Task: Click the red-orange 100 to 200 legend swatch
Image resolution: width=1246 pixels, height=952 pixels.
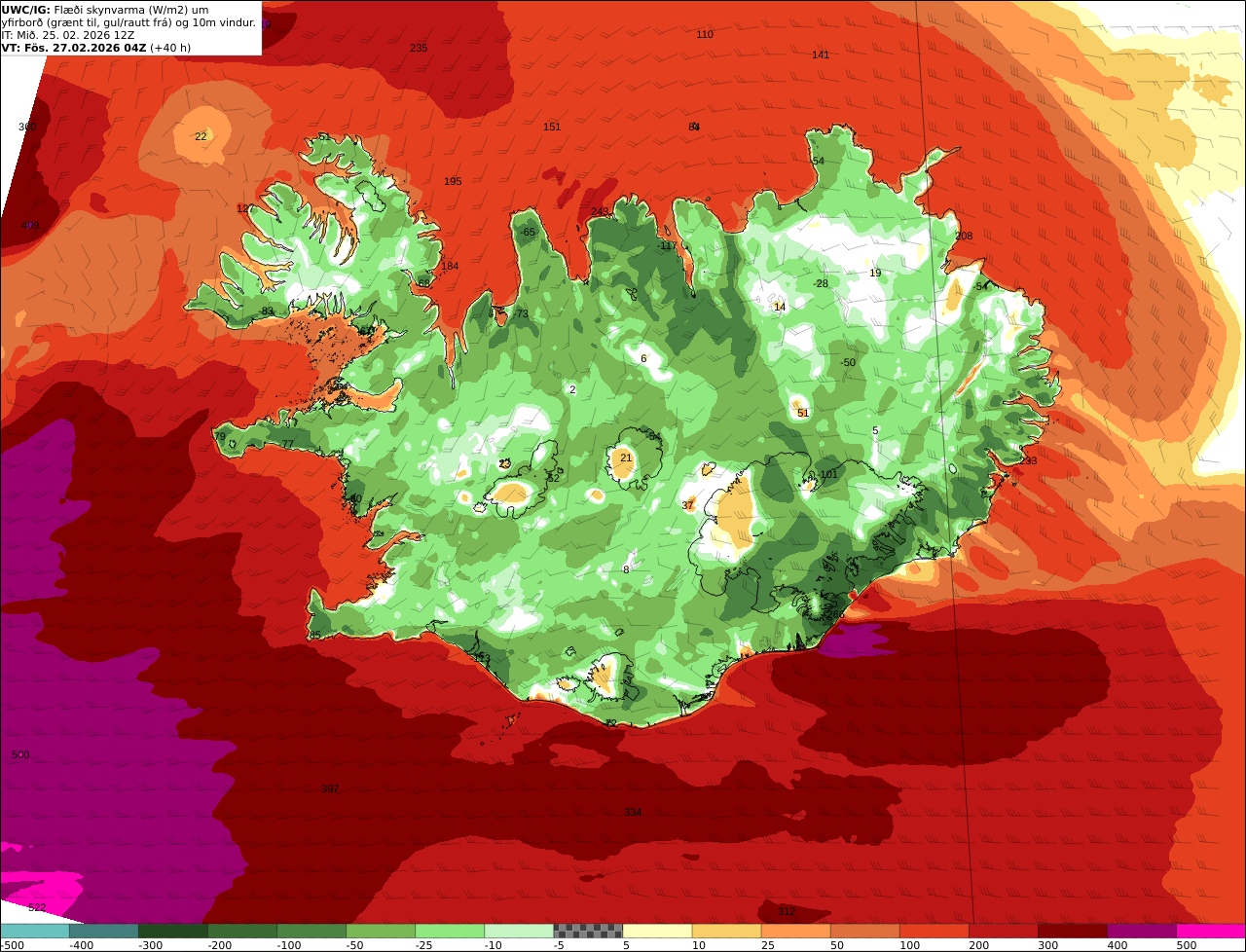Action: pos(934,931)
